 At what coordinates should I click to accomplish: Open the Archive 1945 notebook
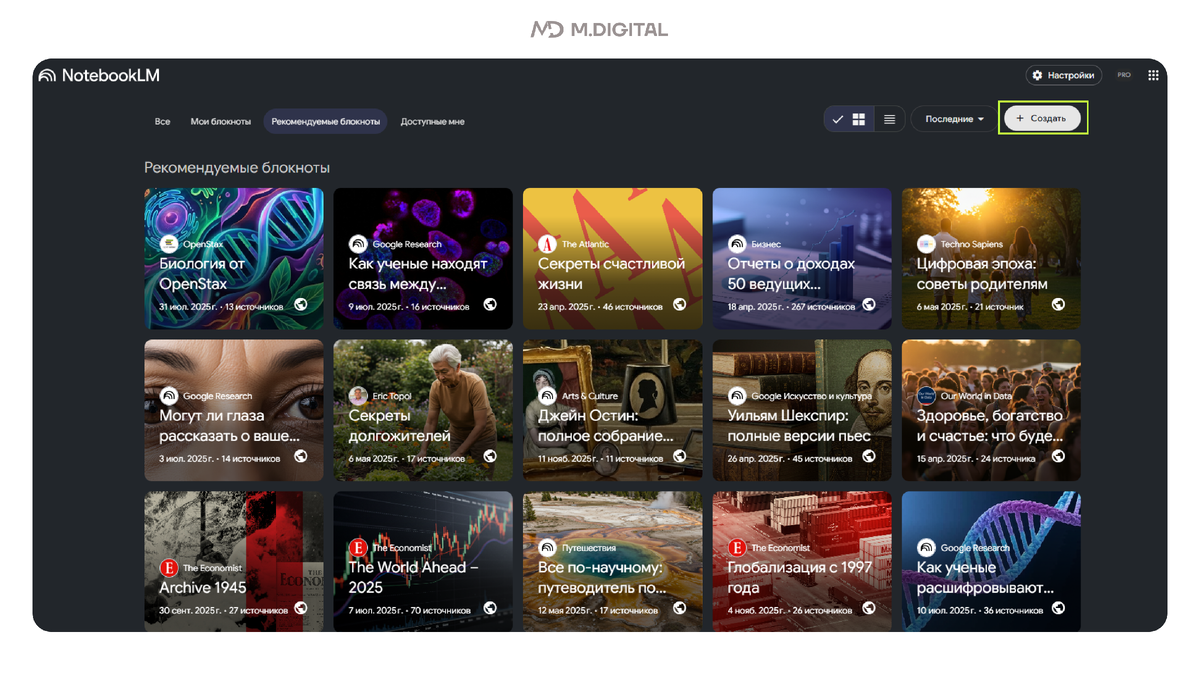coord(234,561)
